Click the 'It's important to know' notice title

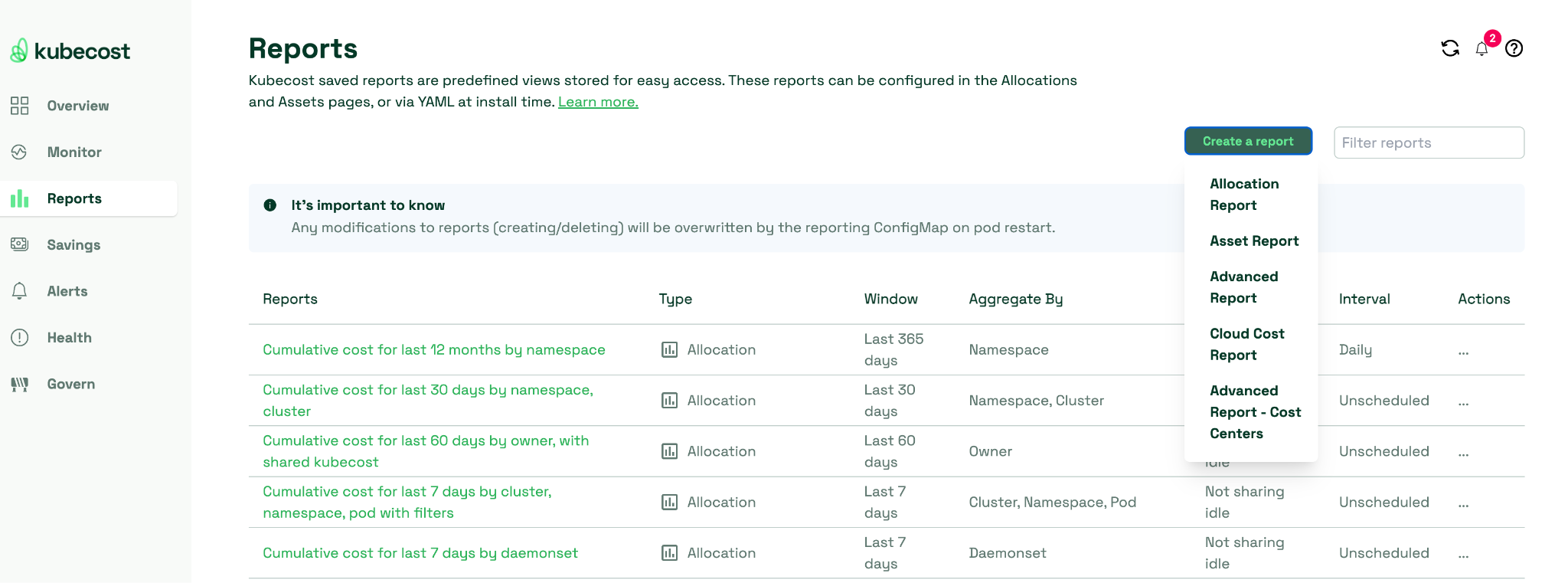[368, 205]
